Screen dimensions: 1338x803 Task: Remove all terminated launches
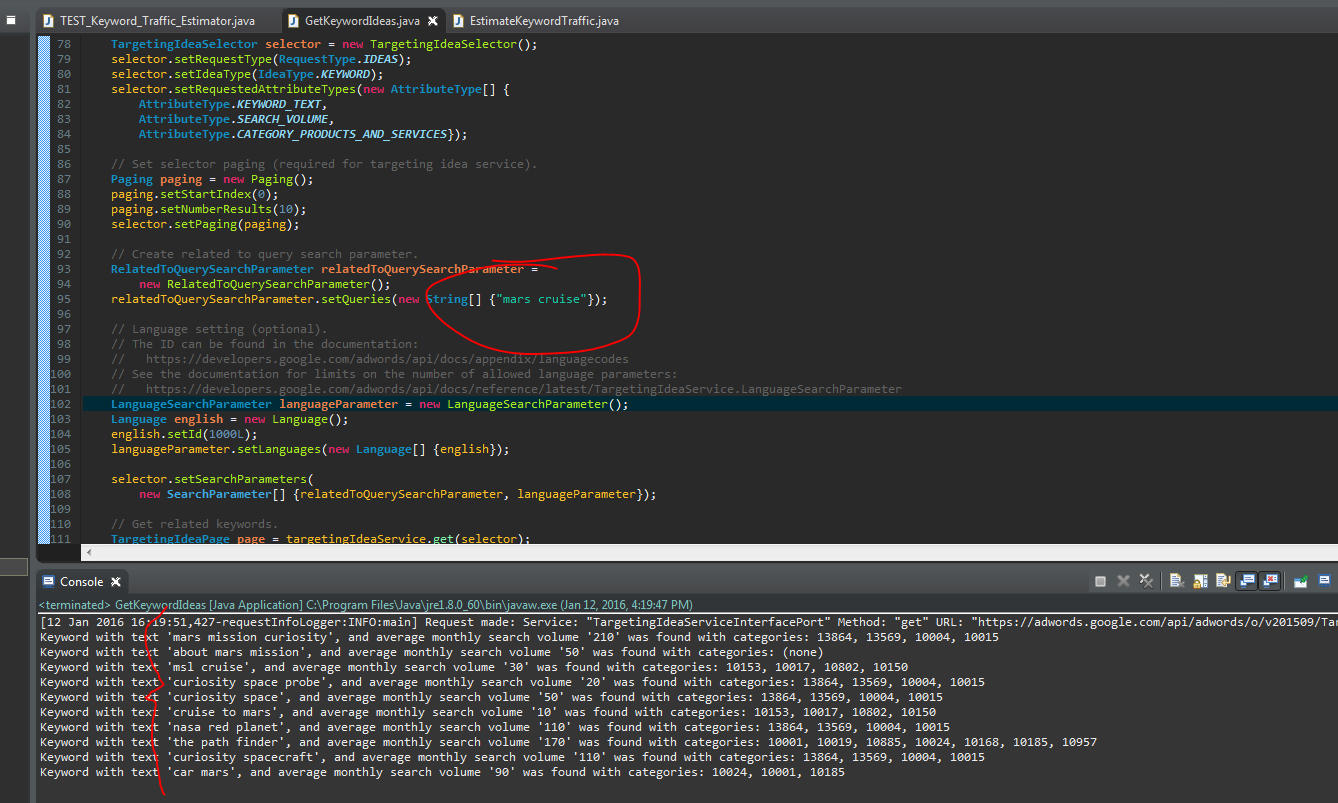coord(1146,581)
